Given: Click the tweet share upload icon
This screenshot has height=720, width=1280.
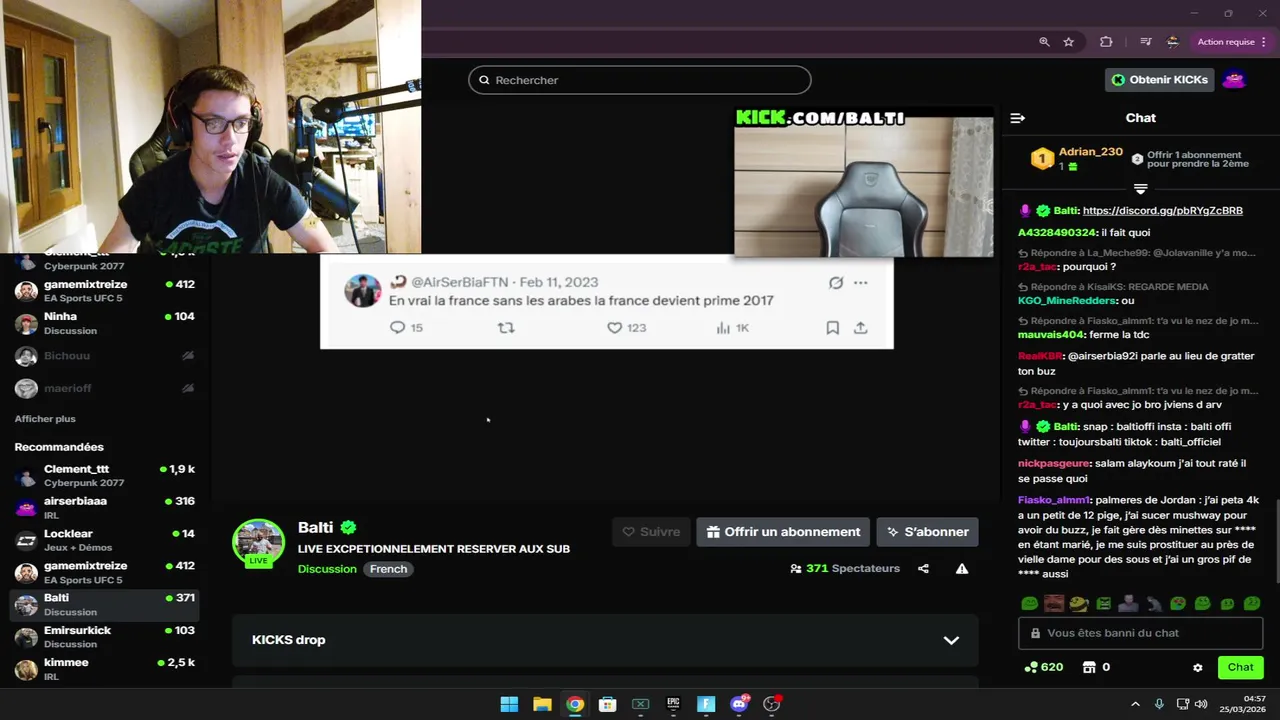Looking at the screenshot, I should (x=860, y=328).
